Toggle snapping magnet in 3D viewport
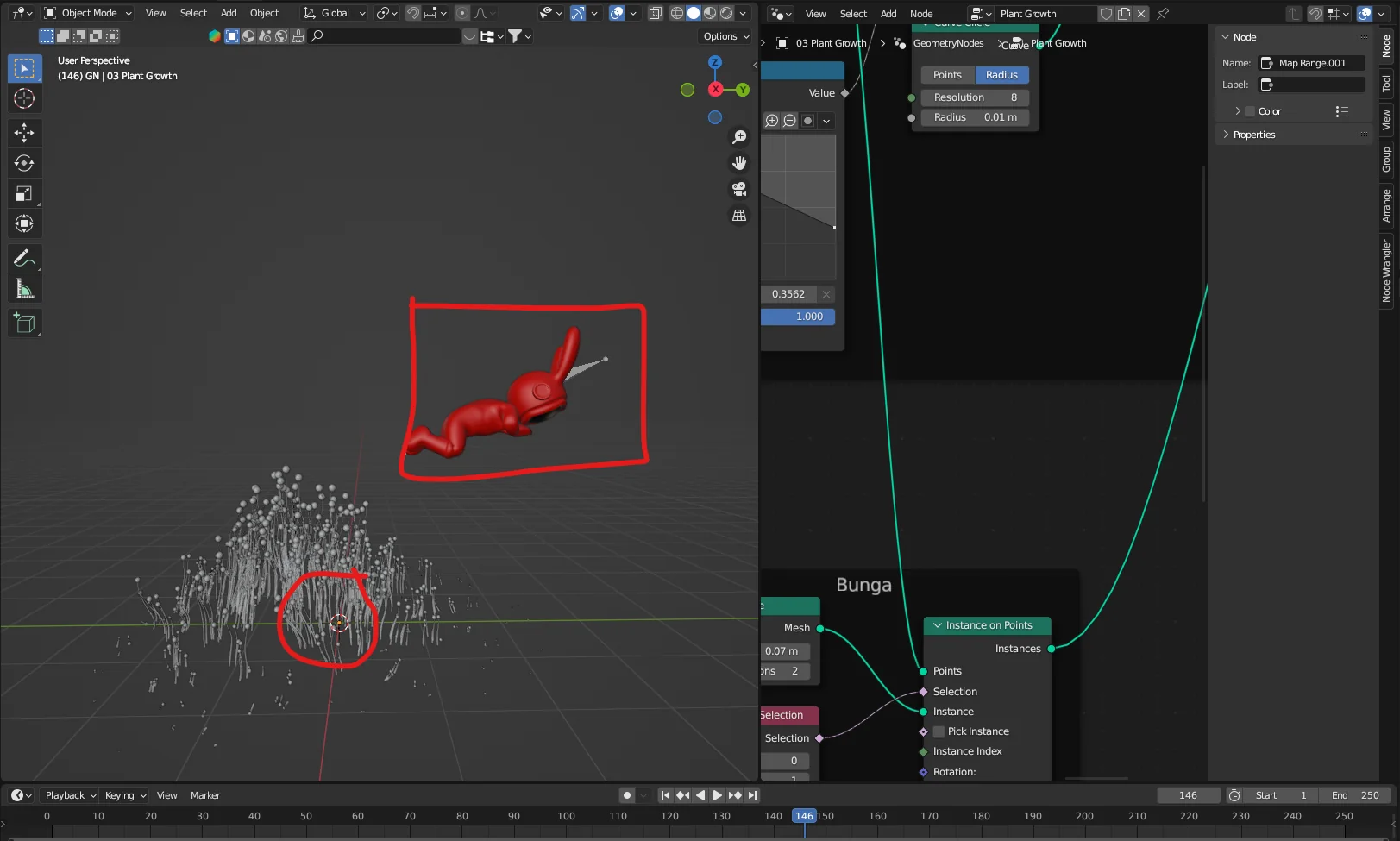 click(x=413, y=13)
